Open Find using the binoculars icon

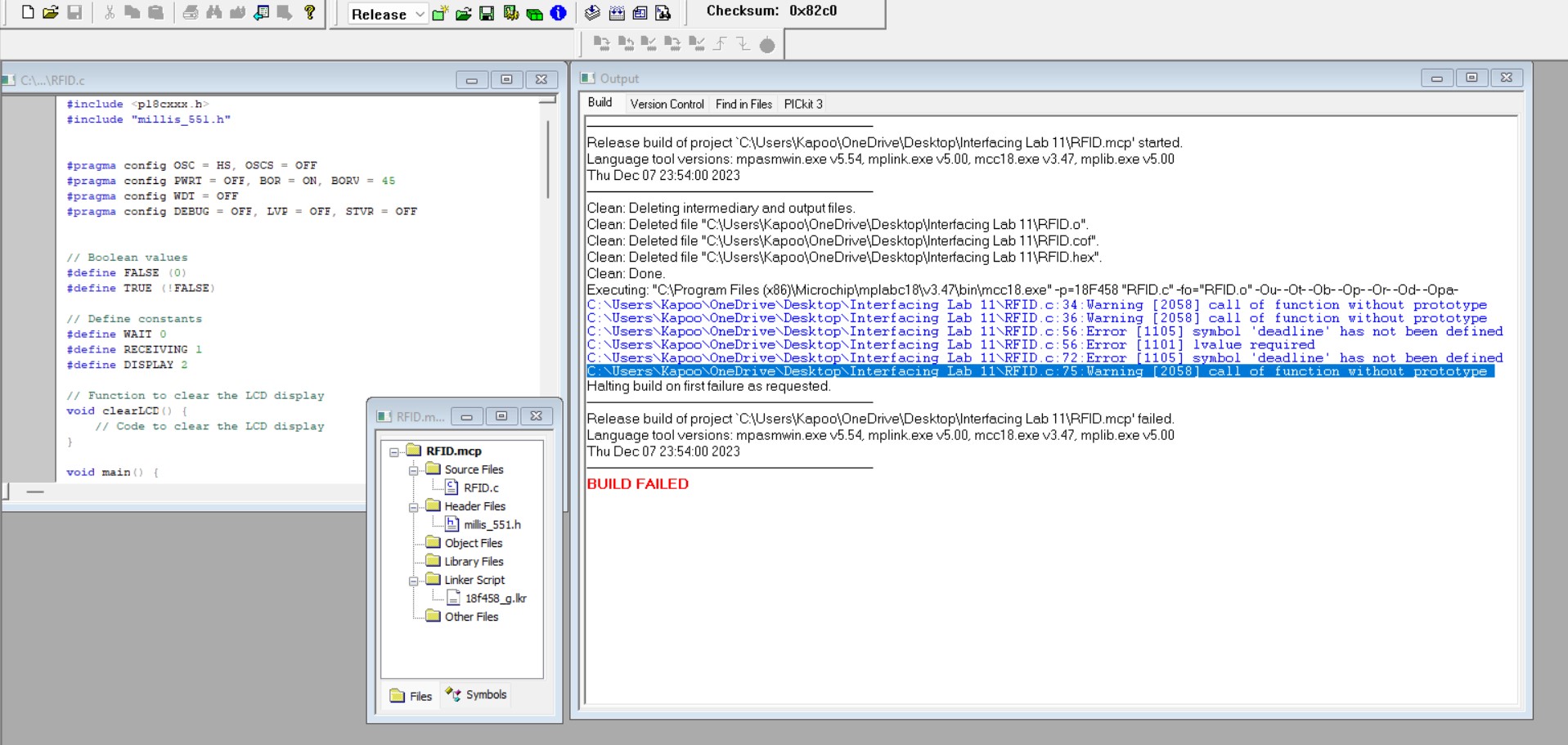(x=215, y=11)
